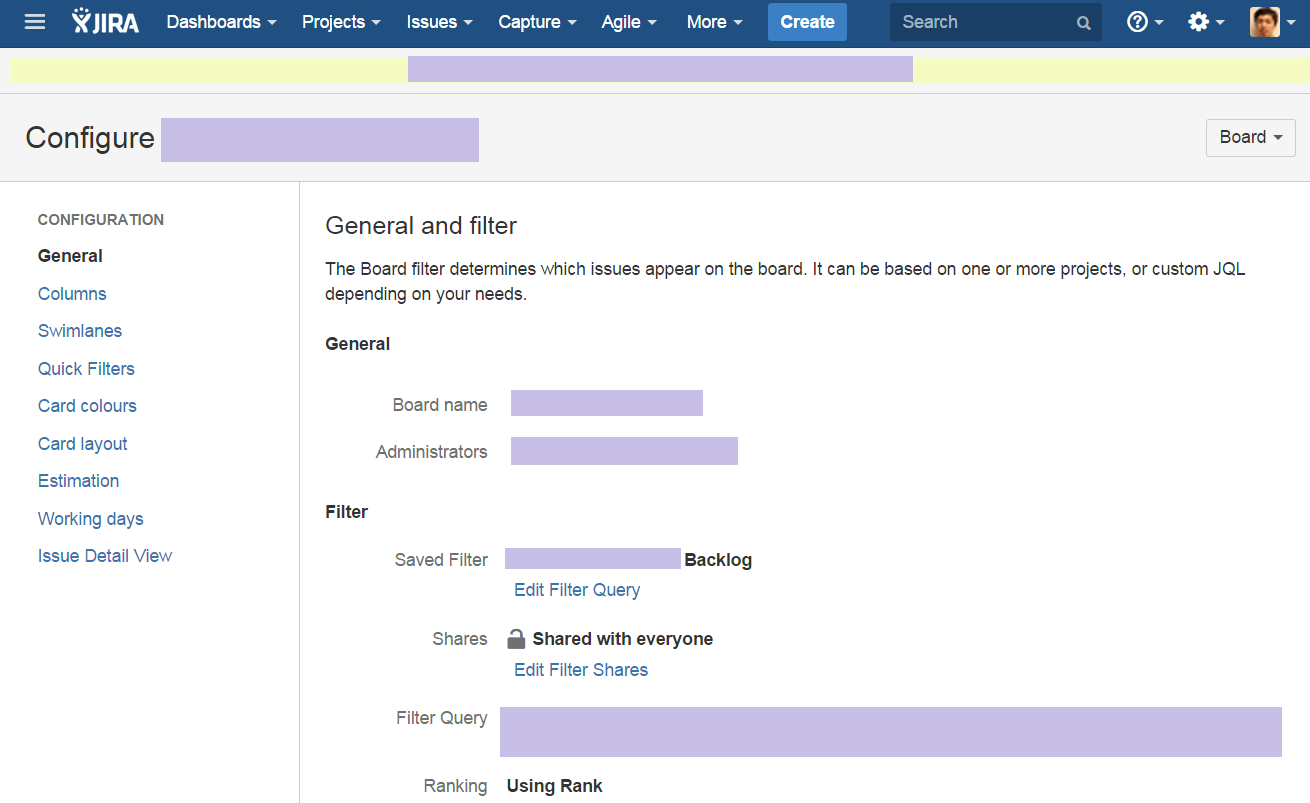Image resolution: width=1310 pixels, height=803 pixels.
Task: Click the lock icon beside Shared with everyone
Action: point(516,639)
